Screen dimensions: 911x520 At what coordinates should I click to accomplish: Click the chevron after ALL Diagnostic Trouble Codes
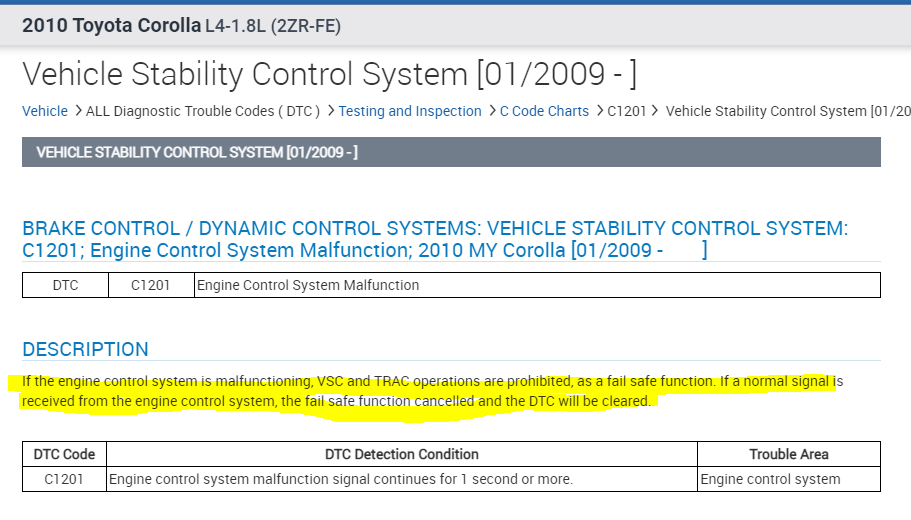pyautogui.click(x=329, y=111)
